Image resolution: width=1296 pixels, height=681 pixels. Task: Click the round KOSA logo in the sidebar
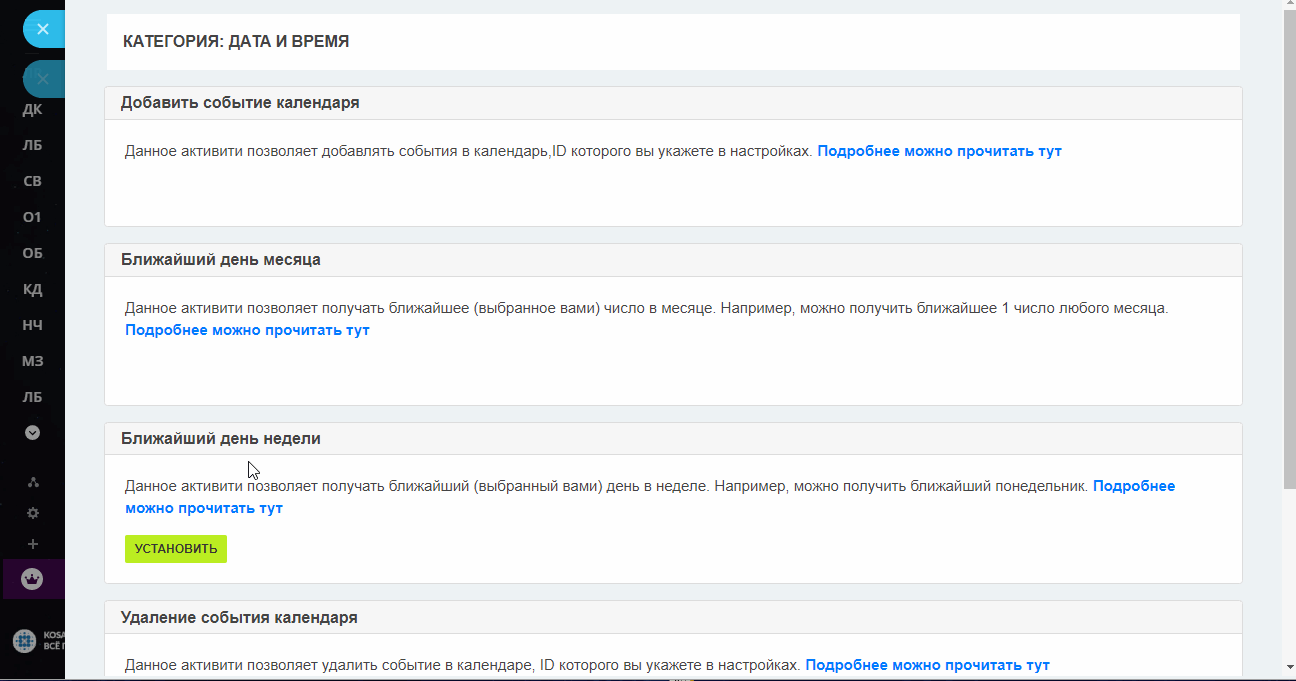tap(25, 640)
